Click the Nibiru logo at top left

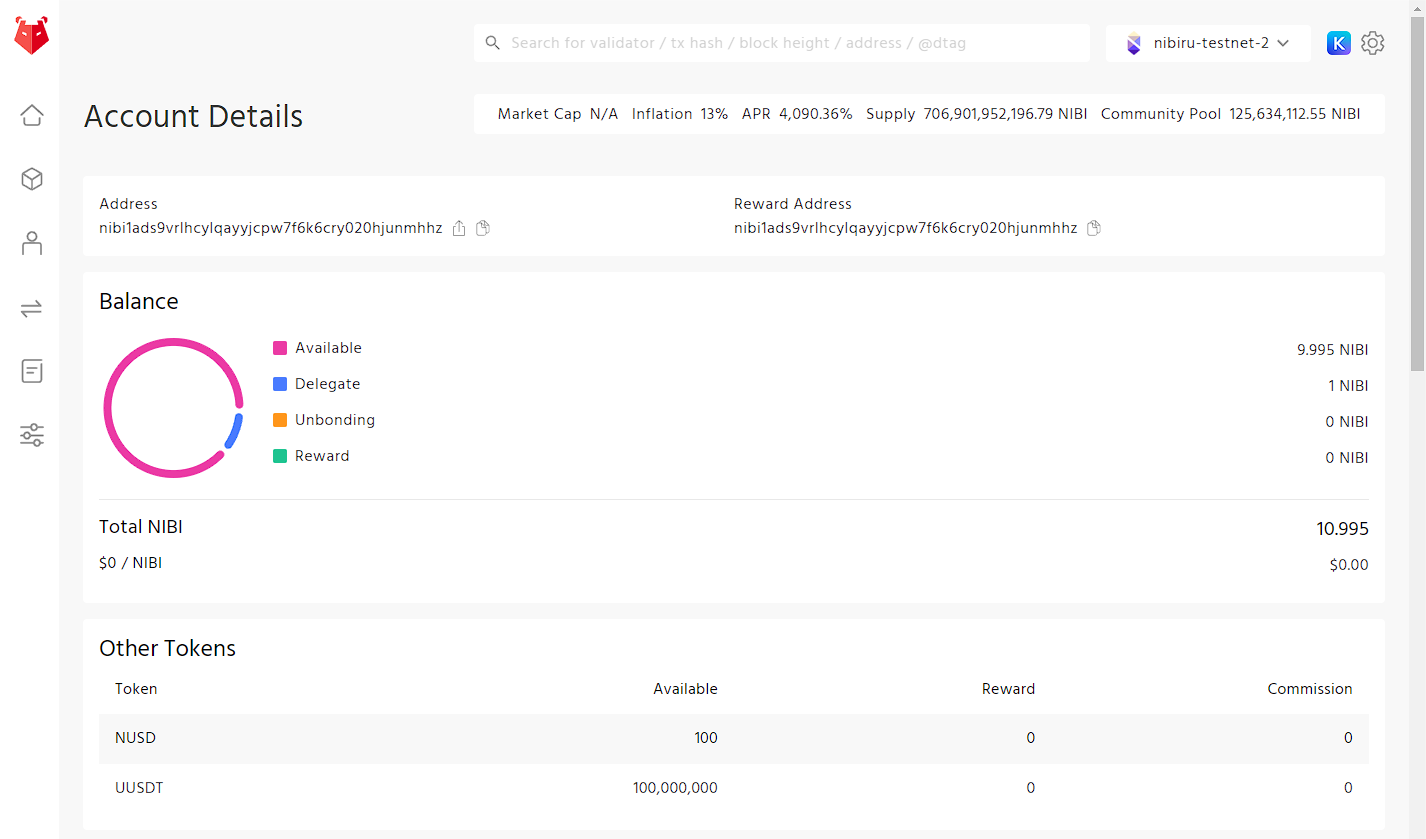(x=30, y=34)
